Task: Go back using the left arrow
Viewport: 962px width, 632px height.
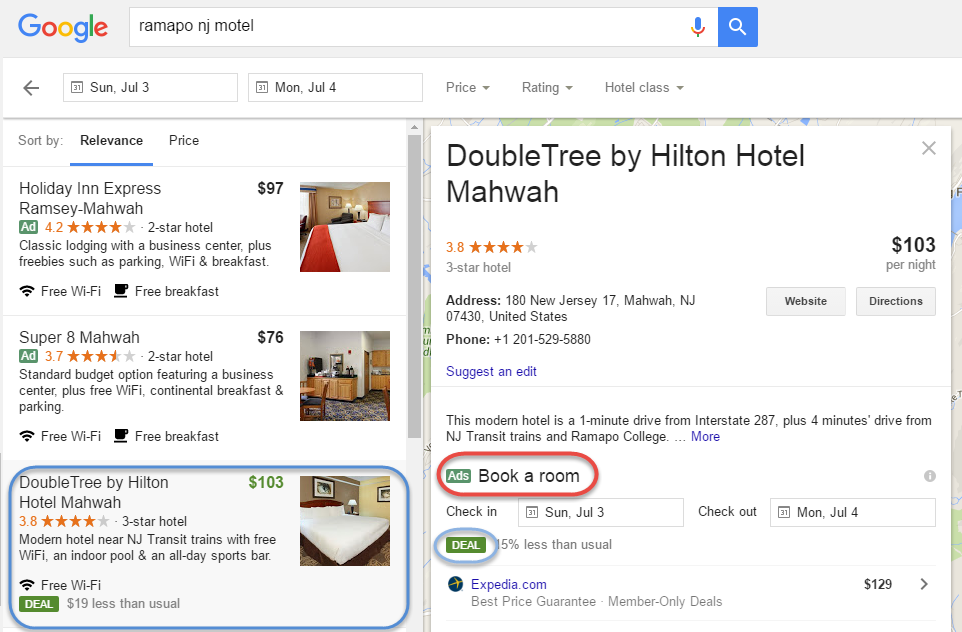Action: (31, 88)
